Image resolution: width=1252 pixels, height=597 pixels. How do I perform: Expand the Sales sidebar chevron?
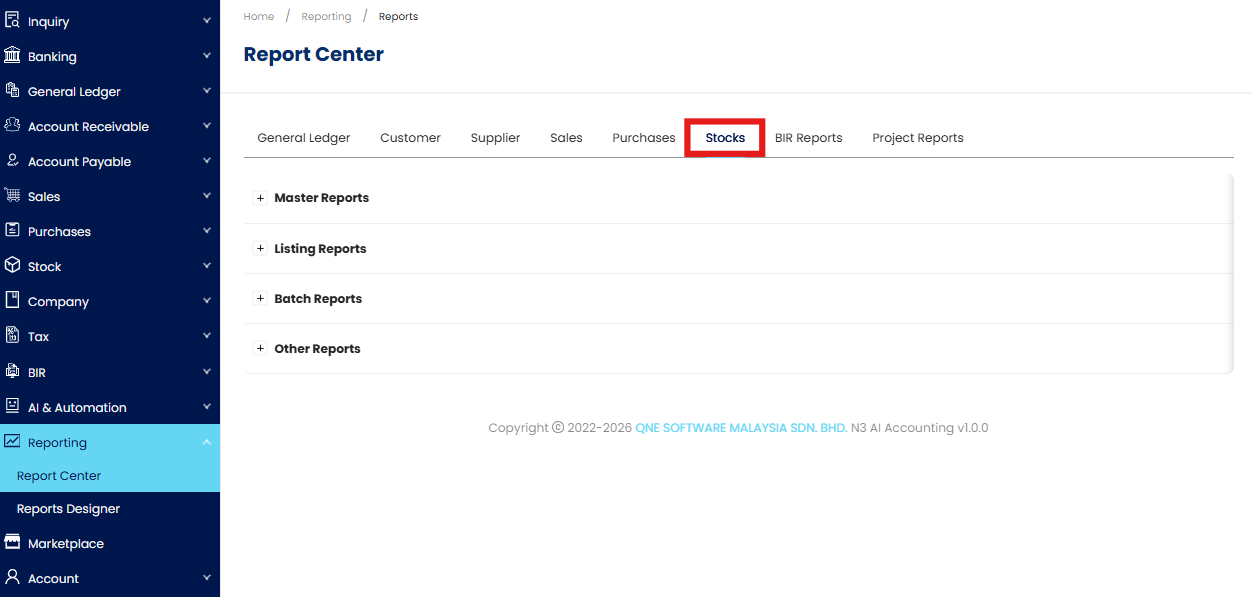[x=206, y=196]
